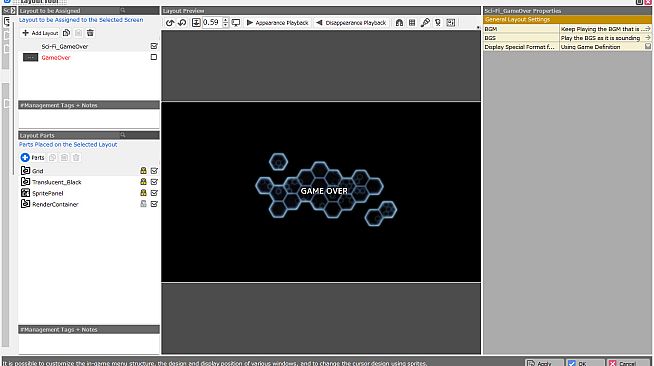
Task: Click the container icon beside Grid
Action: tap(25, 170)
